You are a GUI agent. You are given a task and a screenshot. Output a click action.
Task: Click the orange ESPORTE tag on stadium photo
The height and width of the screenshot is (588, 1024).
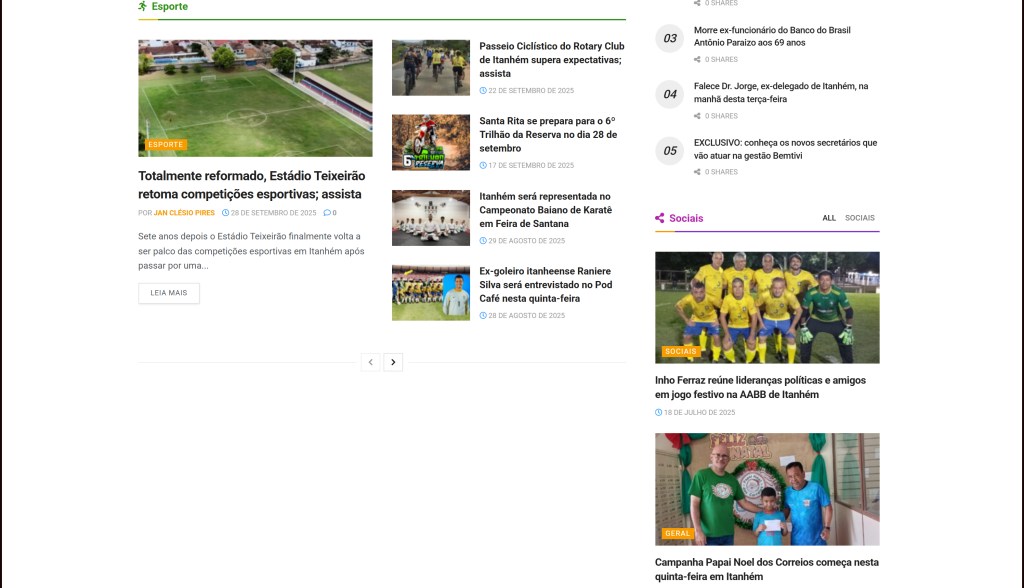pos(165,145)
